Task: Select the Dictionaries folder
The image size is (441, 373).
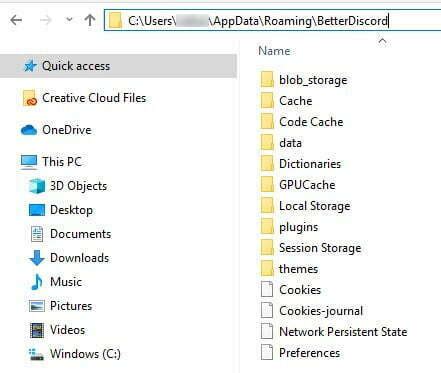Action: click(310, 164)
